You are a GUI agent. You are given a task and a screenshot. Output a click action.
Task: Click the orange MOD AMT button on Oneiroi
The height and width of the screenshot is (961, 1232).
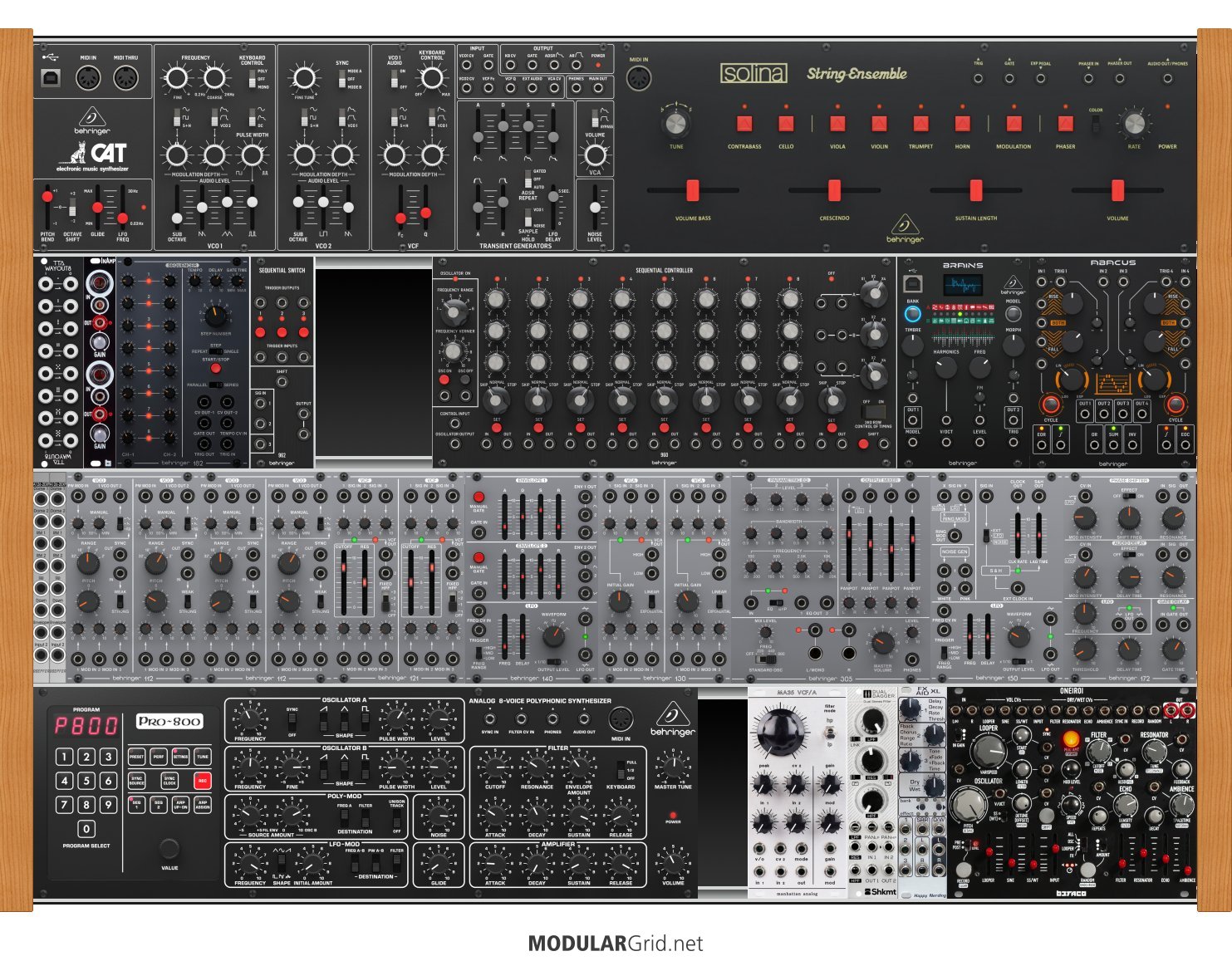tap(1072, 738)
